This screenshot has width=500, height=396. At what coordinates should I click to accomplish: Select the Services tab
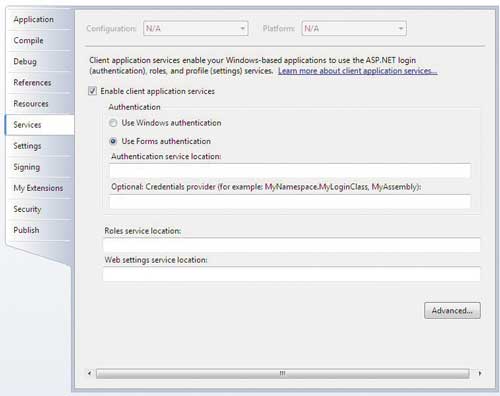point(39,125)
